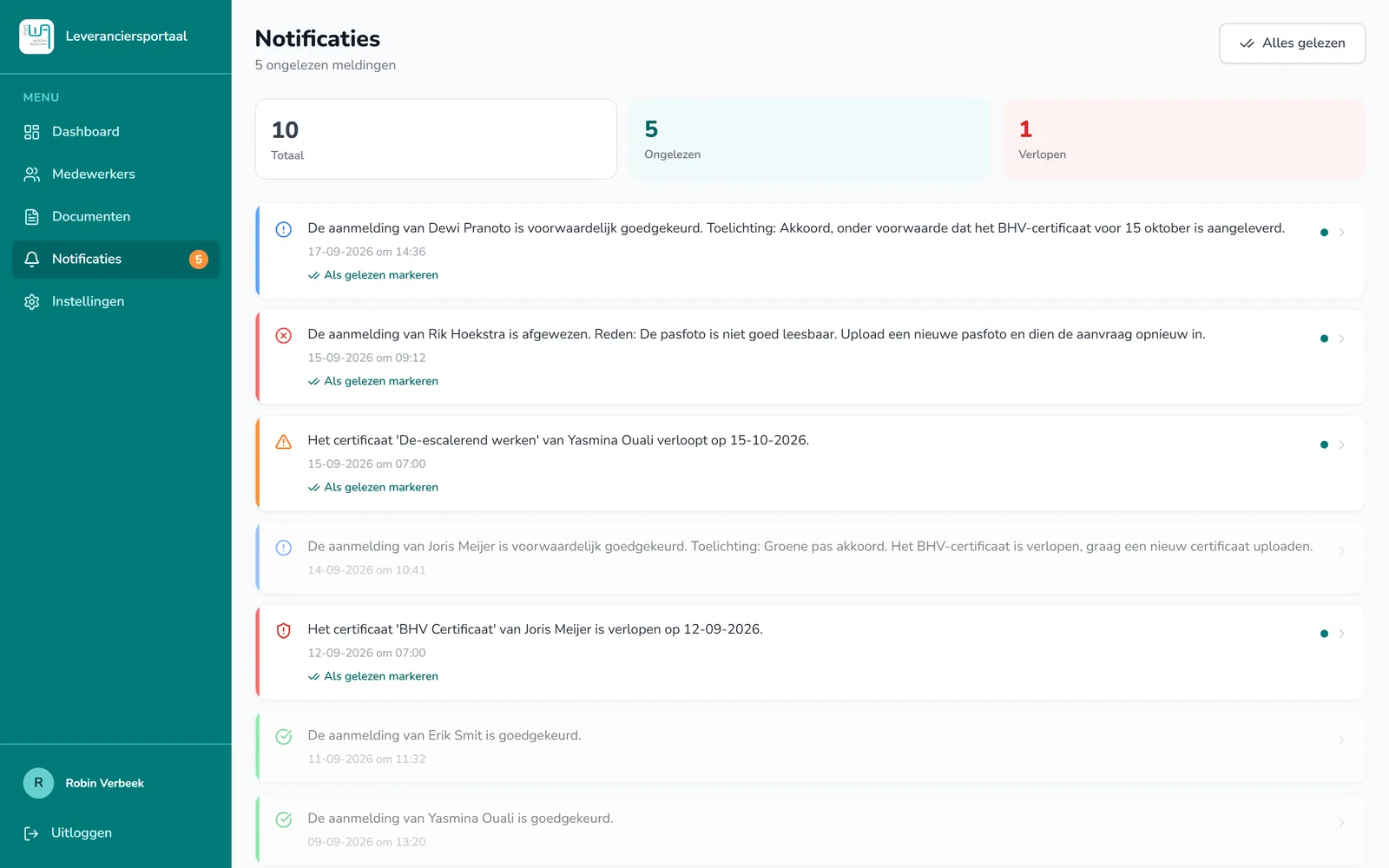Click the Notificaties page heading
This screenshot has width=1389, height=868.
point(318,39)
